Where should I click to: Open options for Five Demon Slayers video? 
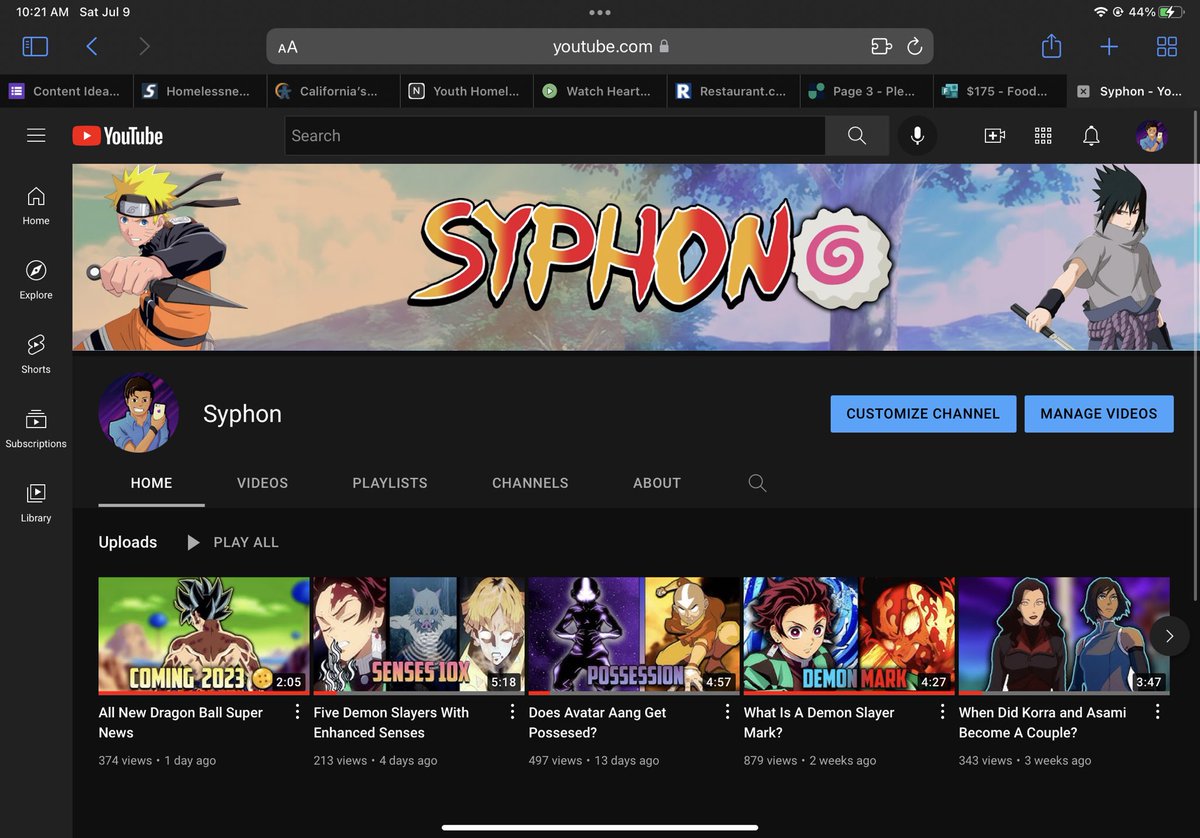click(512, 712)
